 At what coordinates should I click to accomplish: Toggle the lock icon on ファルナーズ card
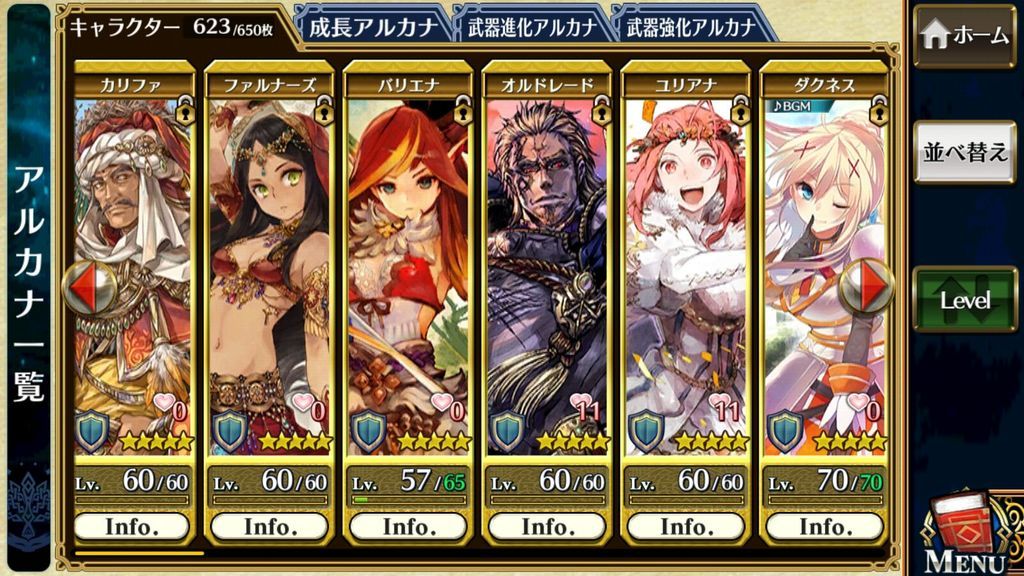[324, 111]
